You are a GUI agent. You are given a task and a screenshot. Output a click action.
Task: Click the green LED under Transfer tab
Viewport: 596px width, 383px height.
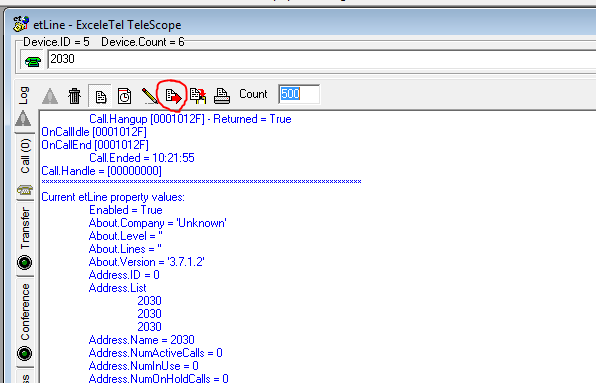25,262
